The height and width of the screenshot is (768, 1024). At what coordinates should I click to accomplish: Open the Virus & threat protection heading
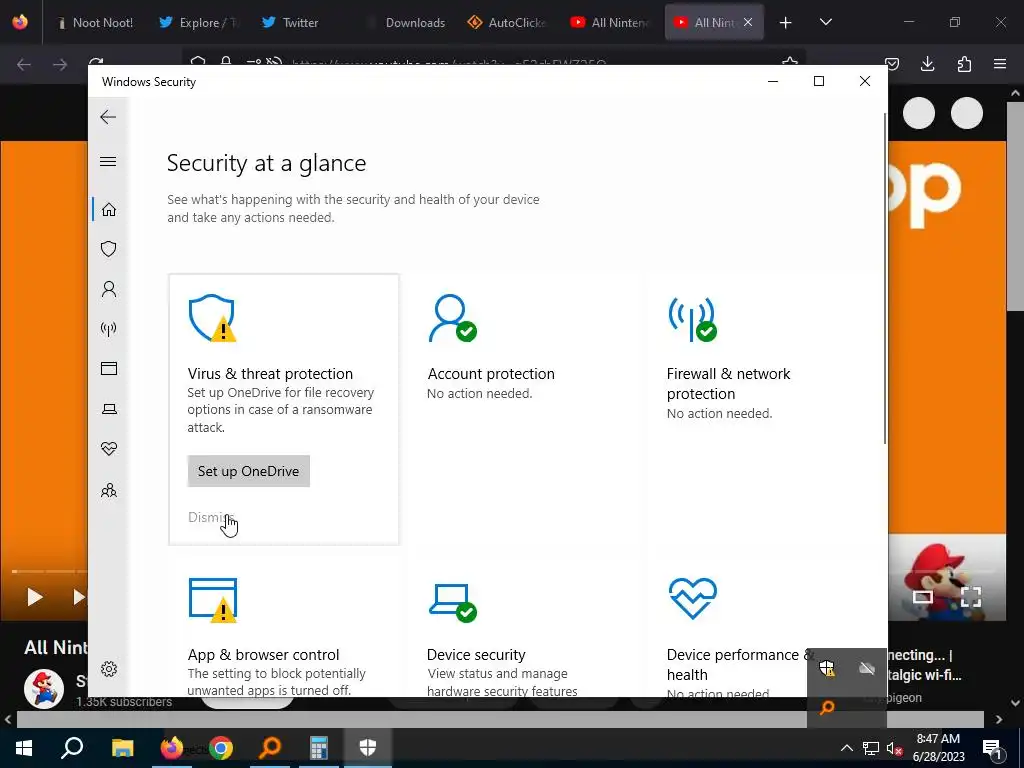point(270,374)
